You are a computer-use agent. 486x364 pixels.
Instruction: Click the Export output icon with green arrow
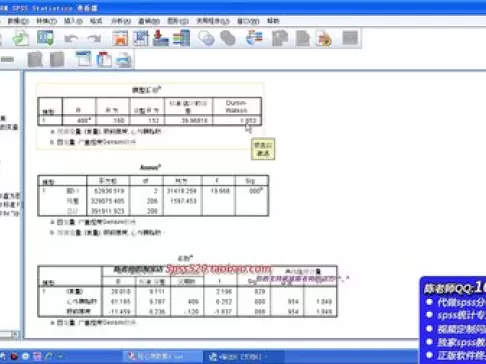pyautogui.click(x=21, y=38)
